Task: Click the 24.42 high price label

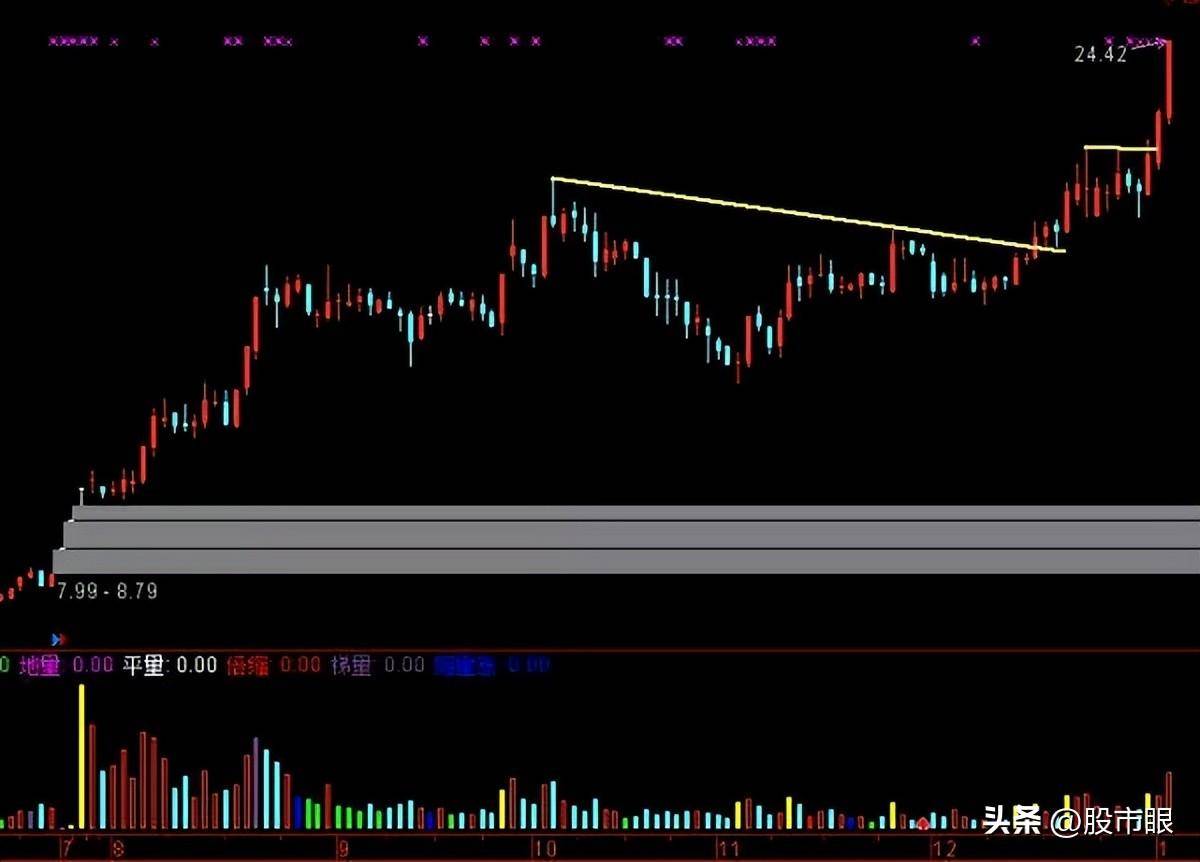Action: click(x=1100, y=55)
